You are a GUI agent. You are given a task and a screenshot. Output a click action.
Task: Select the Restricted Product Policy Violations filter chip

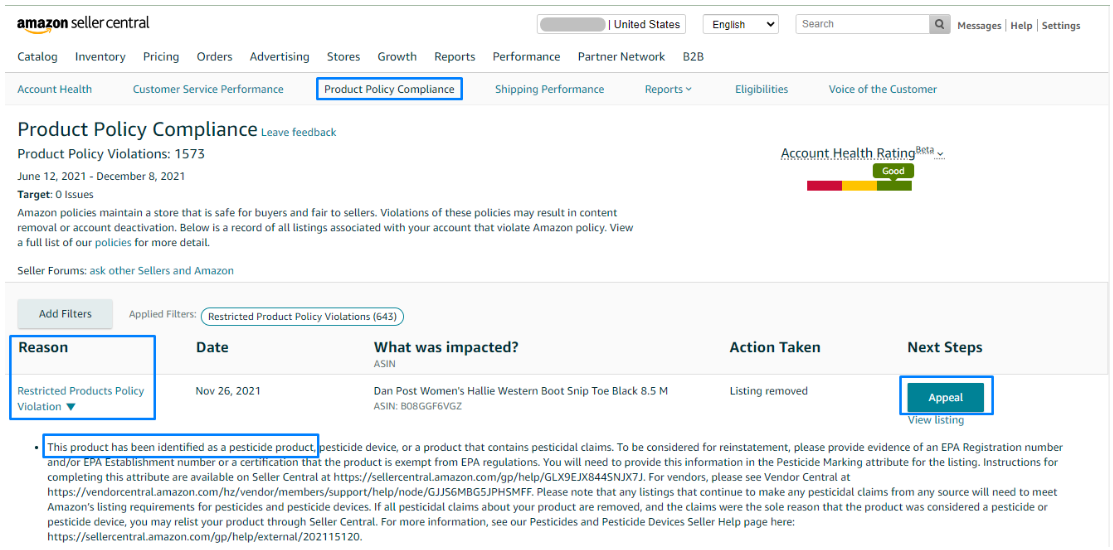pyautogui.click(x=302, y=317)
